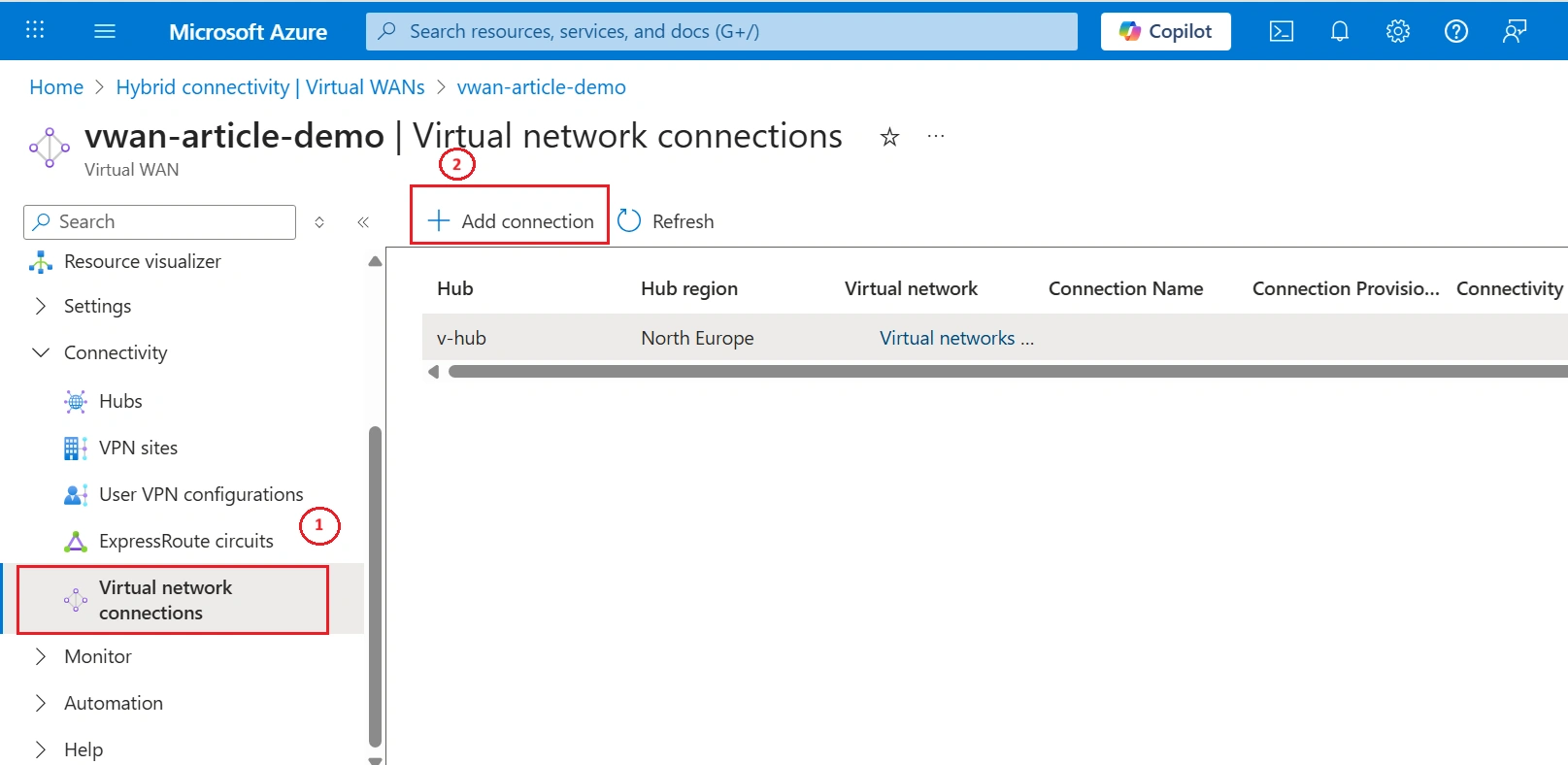
Task: Click the VPN sites building icon
Action: coord(76,448)
